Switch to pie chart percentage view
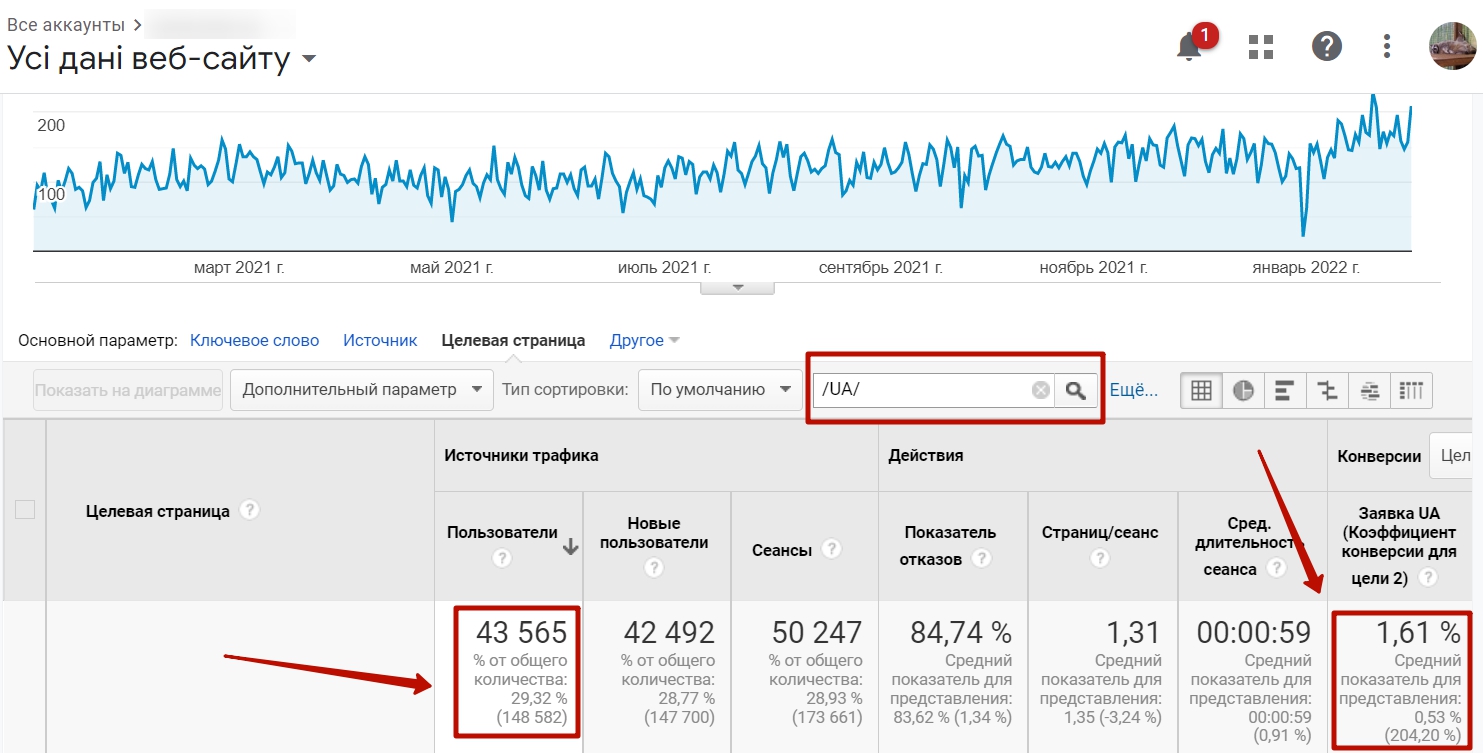Image resolution: width=1483 pixels, height=753 pixels. 1243,390
